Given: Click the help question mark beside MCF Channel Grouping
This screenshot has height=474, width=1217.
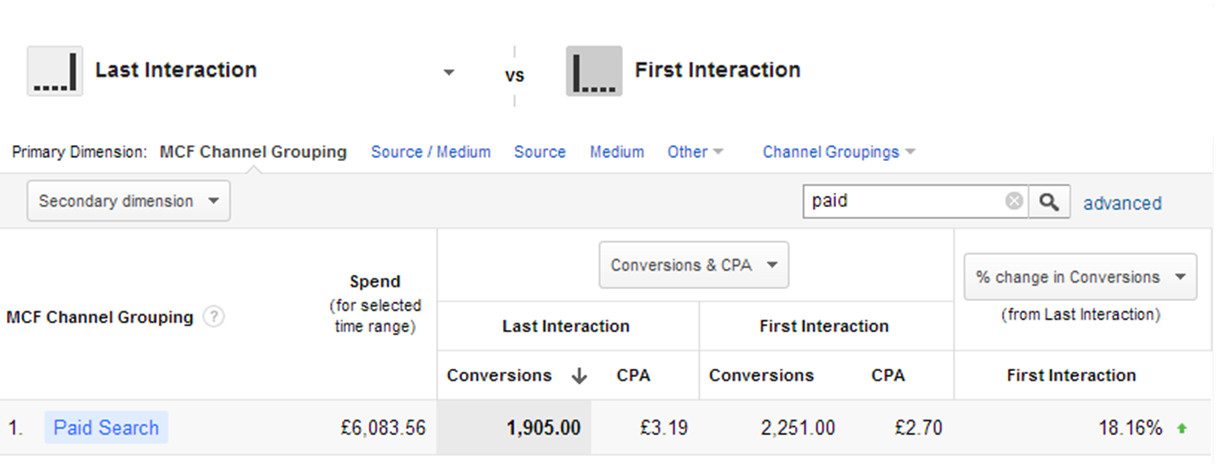Looking at the screenshot, I should pyautogui.click(x=213, y=317).
